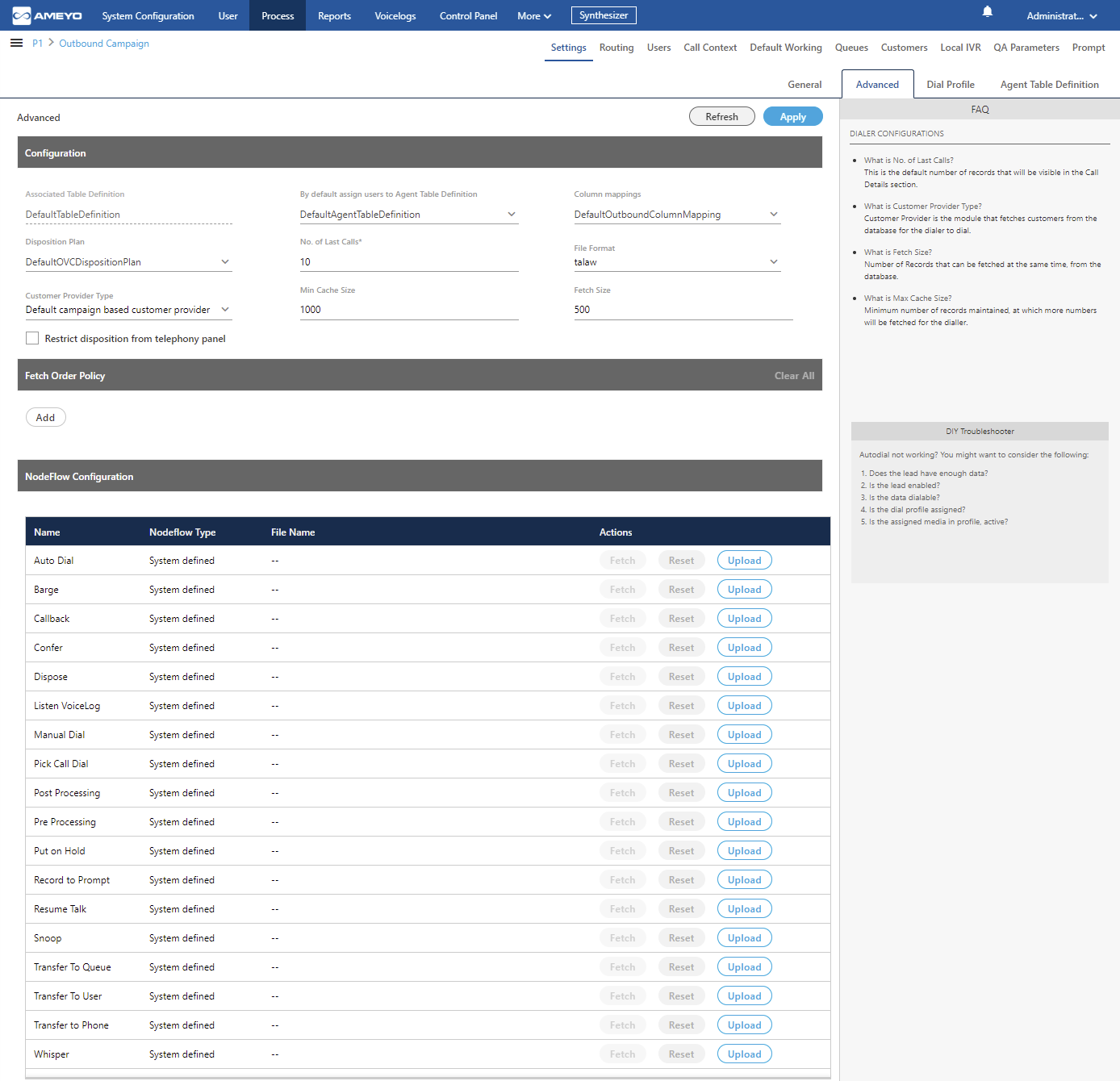This screenshot has height=1081, width=1120.
Task: Open the General sub-tab
Action: tap(804, 85)
